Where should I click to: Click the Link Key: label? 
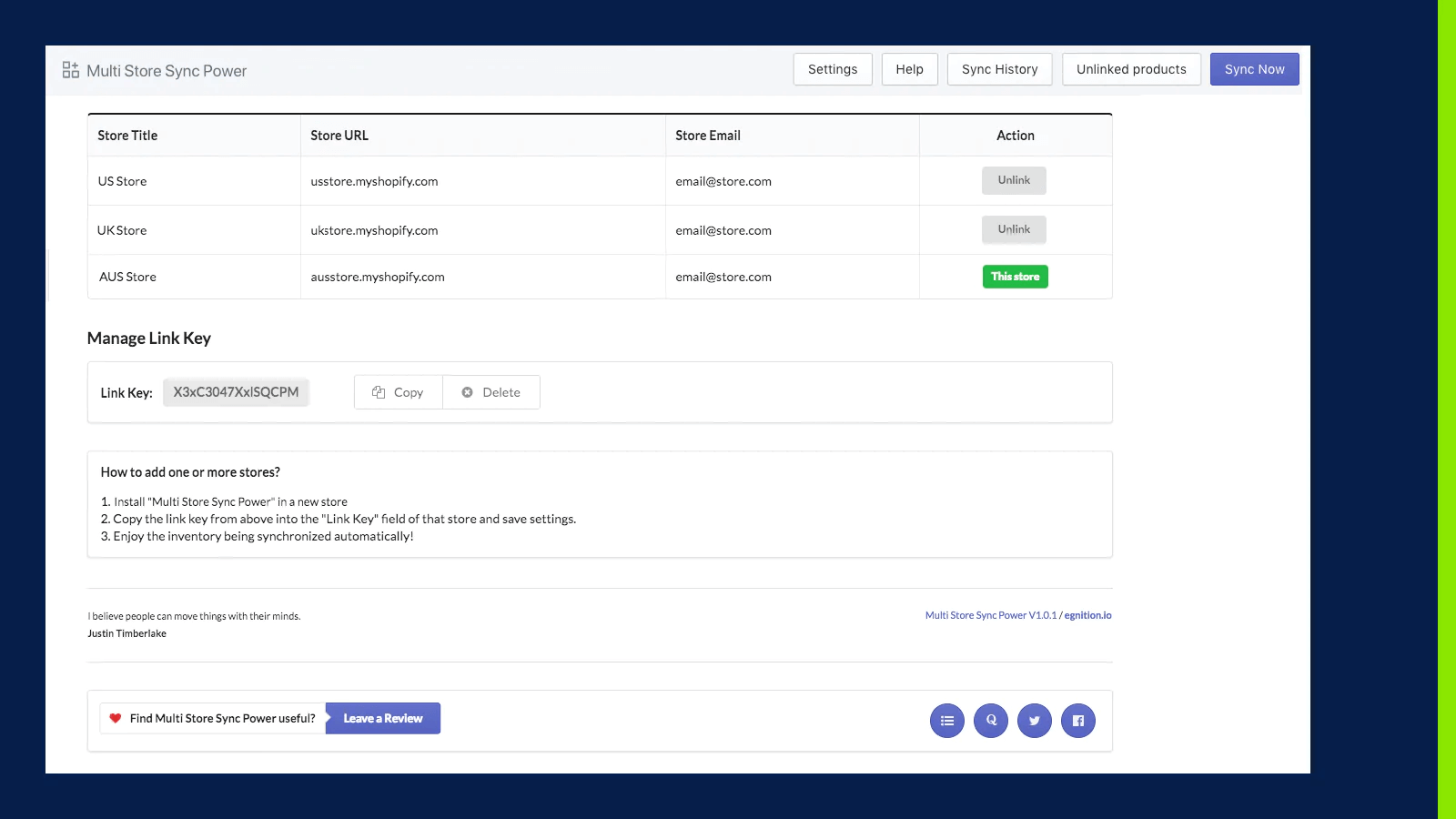[126, 393]
